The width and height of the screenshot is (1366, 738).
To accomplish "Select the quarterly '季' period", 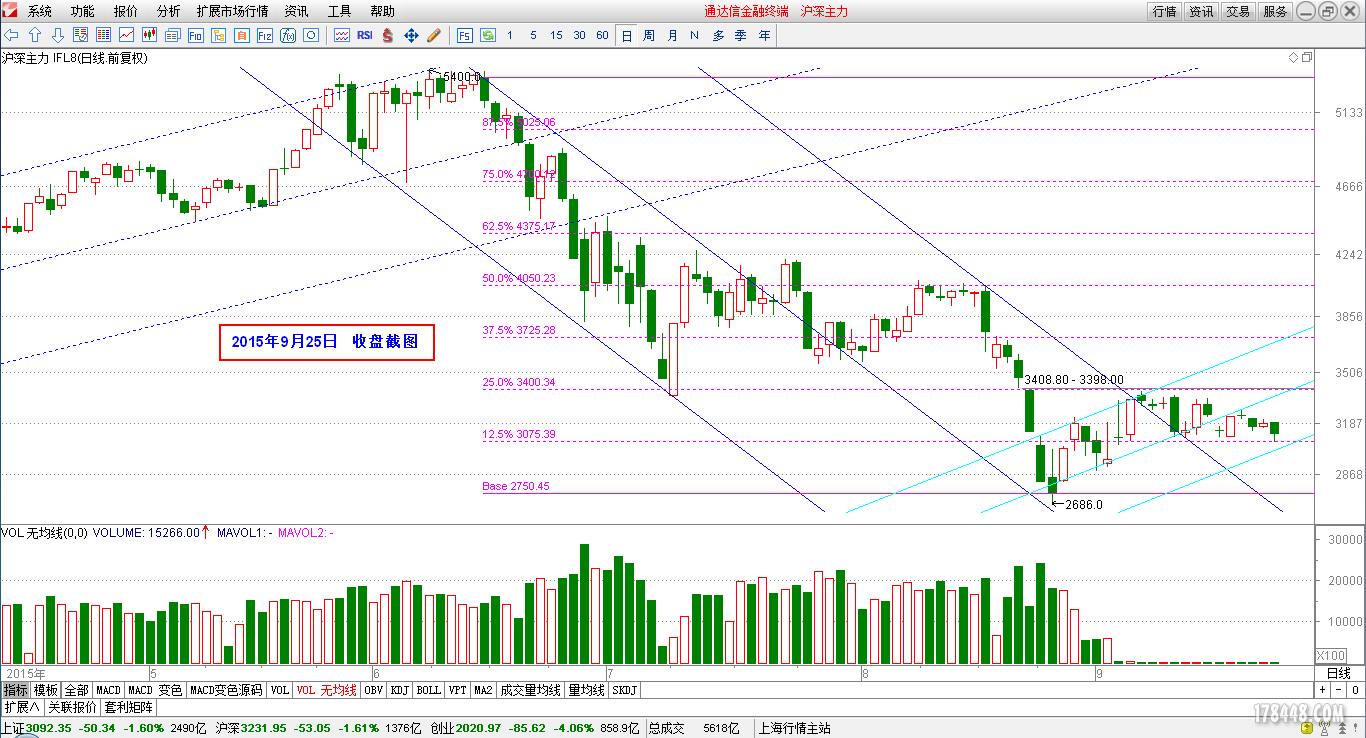I will pos(741,35).
